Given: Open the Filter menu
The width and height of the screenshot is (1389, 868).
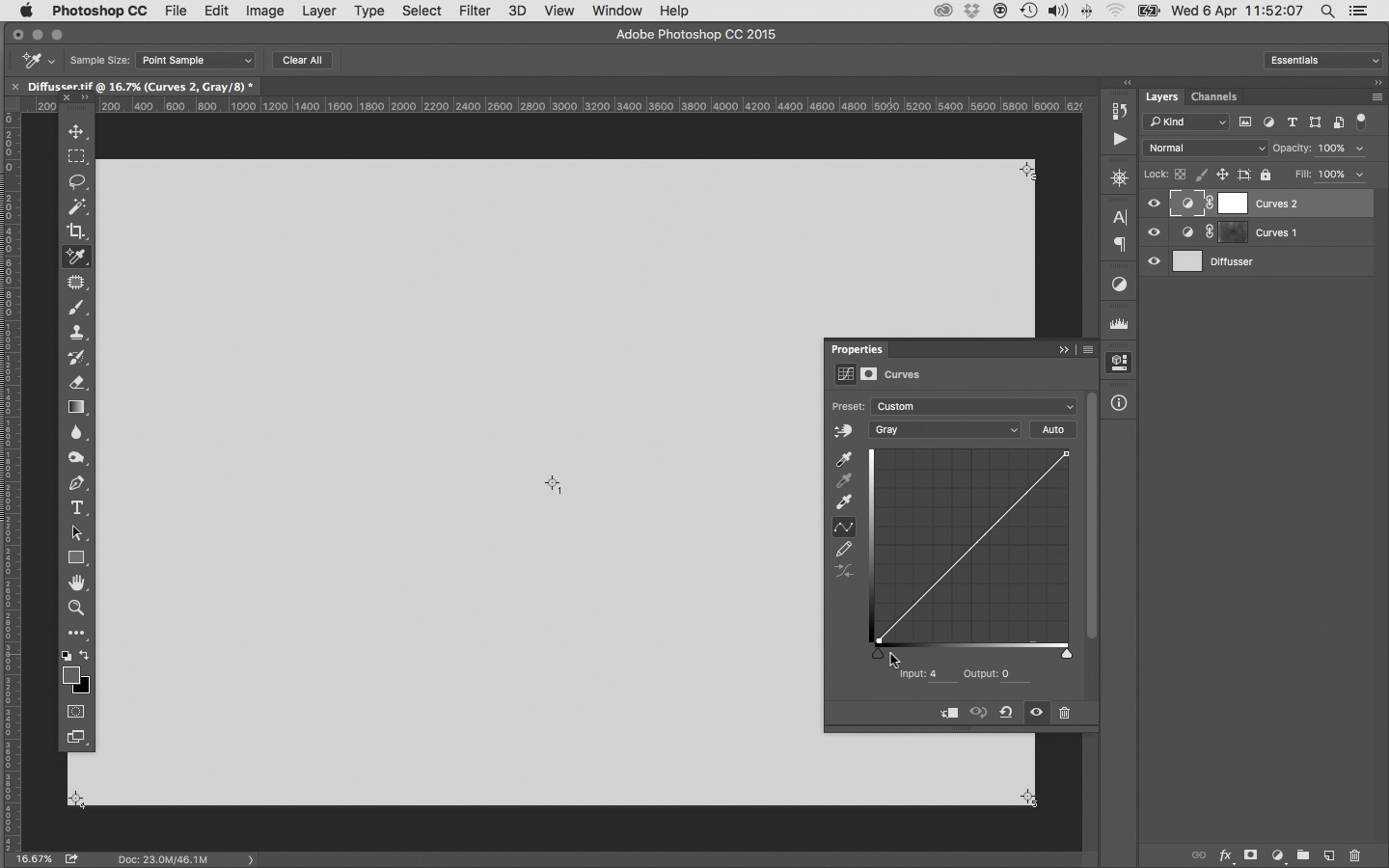Looking at the screenshot, I should (474, 11).
